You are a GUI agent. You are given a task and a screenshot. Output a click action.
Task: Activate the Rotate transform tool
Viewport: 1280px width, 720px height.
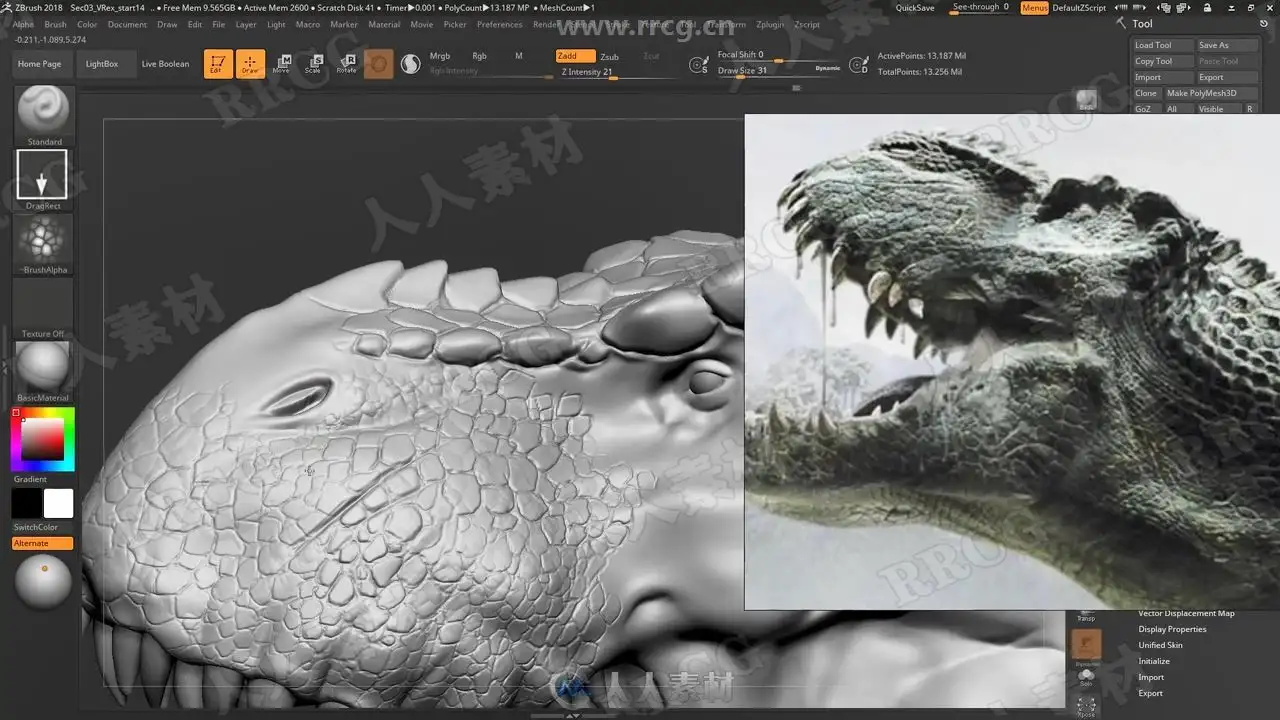click(x=346, y=64)
